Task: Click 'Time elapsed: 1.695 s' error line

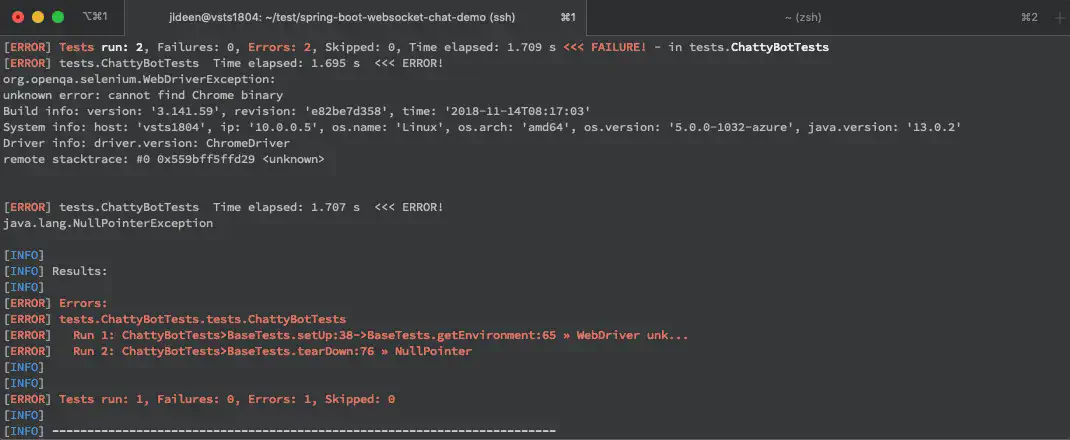Action: pyautogui.click(x=223, y=63)
